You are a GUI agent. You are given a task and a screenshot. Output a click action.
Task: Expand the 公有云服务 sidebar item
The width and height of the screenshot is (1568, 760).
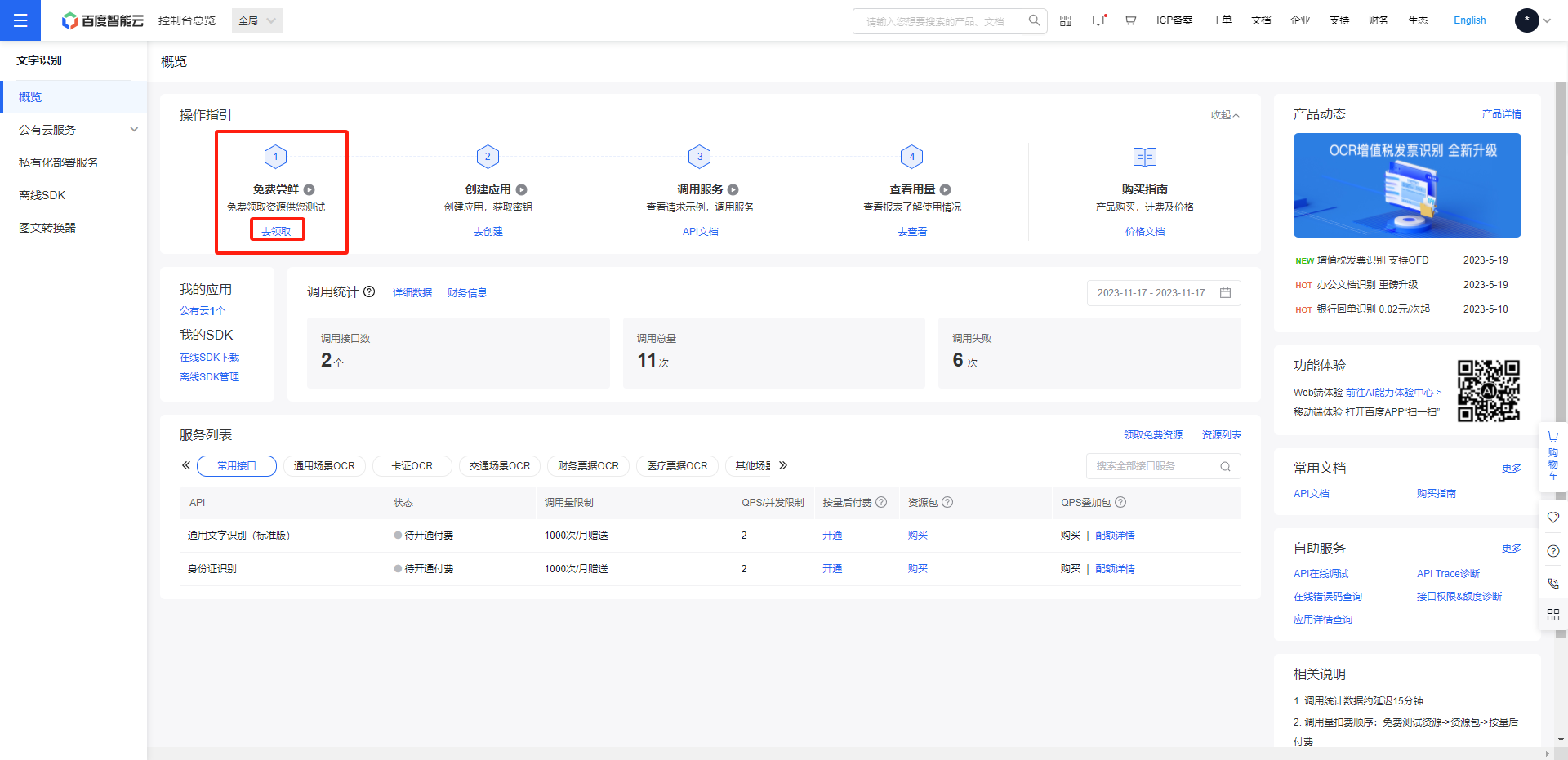[x=73, y=130]
